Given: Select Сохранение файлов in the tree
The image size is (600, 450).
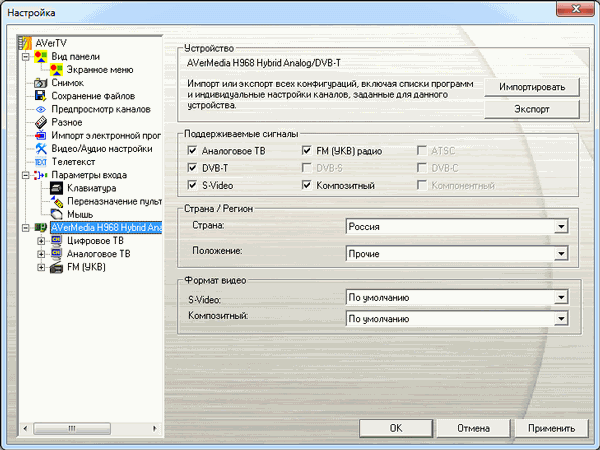Looking at the screenshot, I should (93, 96).
